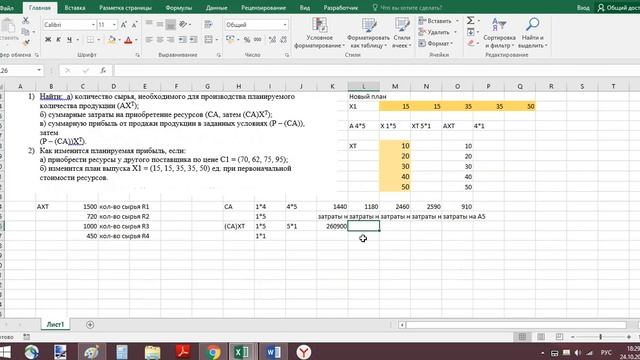Expand the font size 11 dropdown

click(x=114, y=25)
